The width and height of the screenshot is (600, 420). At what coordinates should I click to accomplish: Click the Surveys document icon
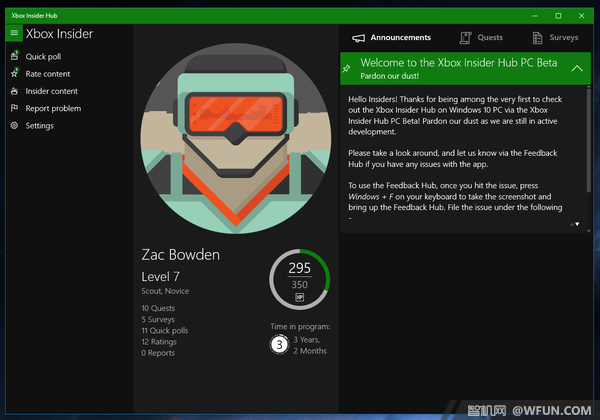[537, 38]
